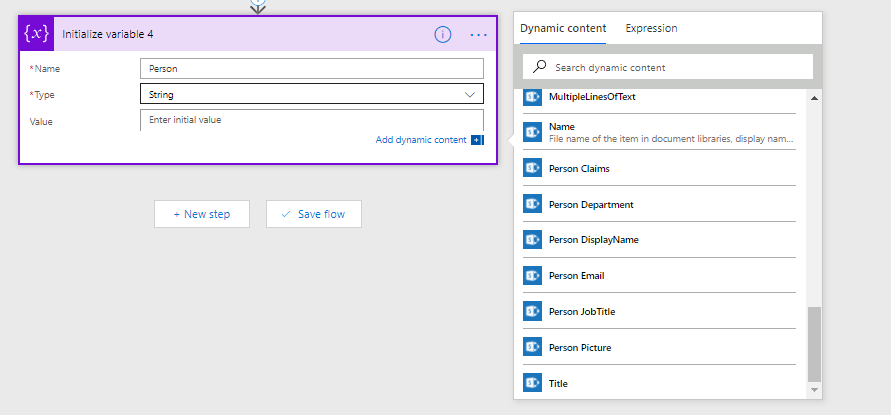Click the Name field containing Person
This screenshot has height=415, width=891.
(x=312, y=68)
